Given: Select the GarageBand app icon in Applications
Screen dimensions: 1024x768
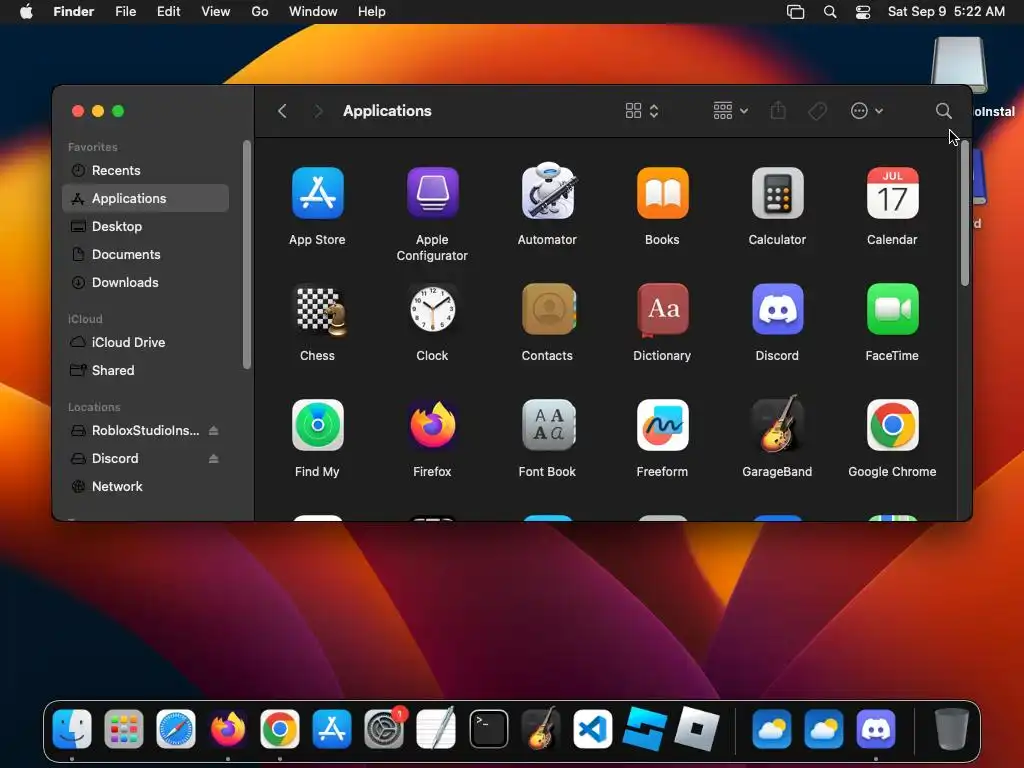Looking at the screenshot, I should coord(777,424).
